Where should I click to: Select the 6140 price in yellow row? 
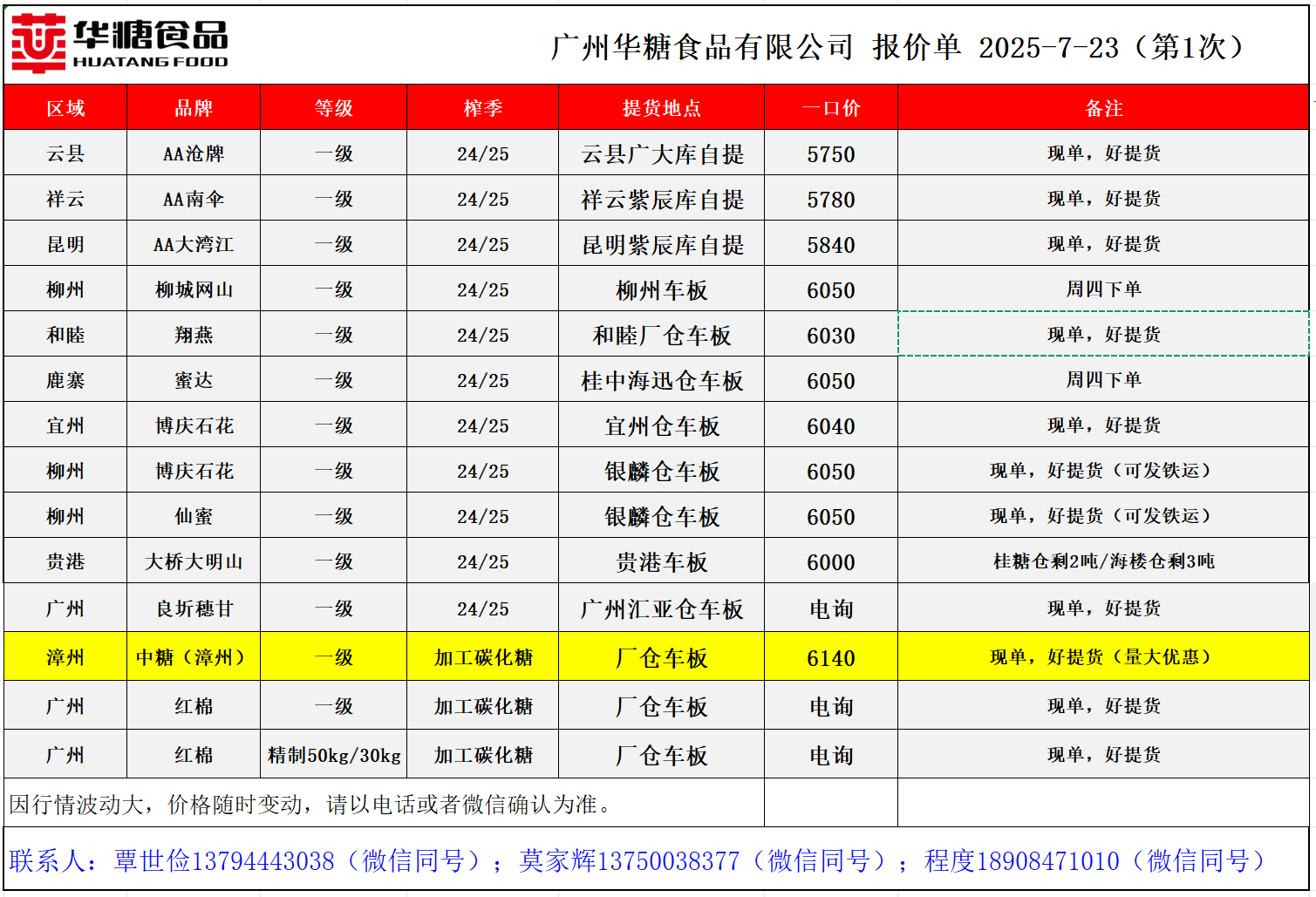[830, 658]
